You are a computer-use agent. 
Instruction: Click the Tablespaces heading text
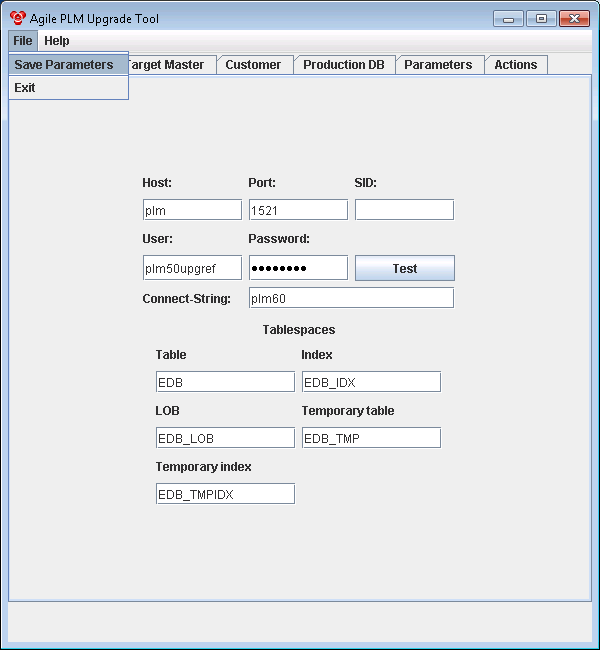tap(299, 330)
